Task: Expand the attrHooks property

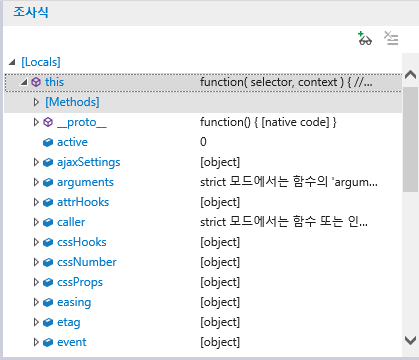Action: (36, 202)
